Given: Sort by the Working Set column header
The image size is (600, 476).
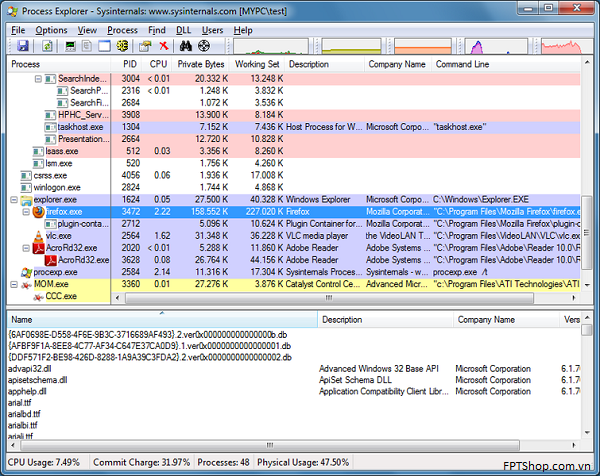Looking at the screenshot, I should tap(257, 64).
